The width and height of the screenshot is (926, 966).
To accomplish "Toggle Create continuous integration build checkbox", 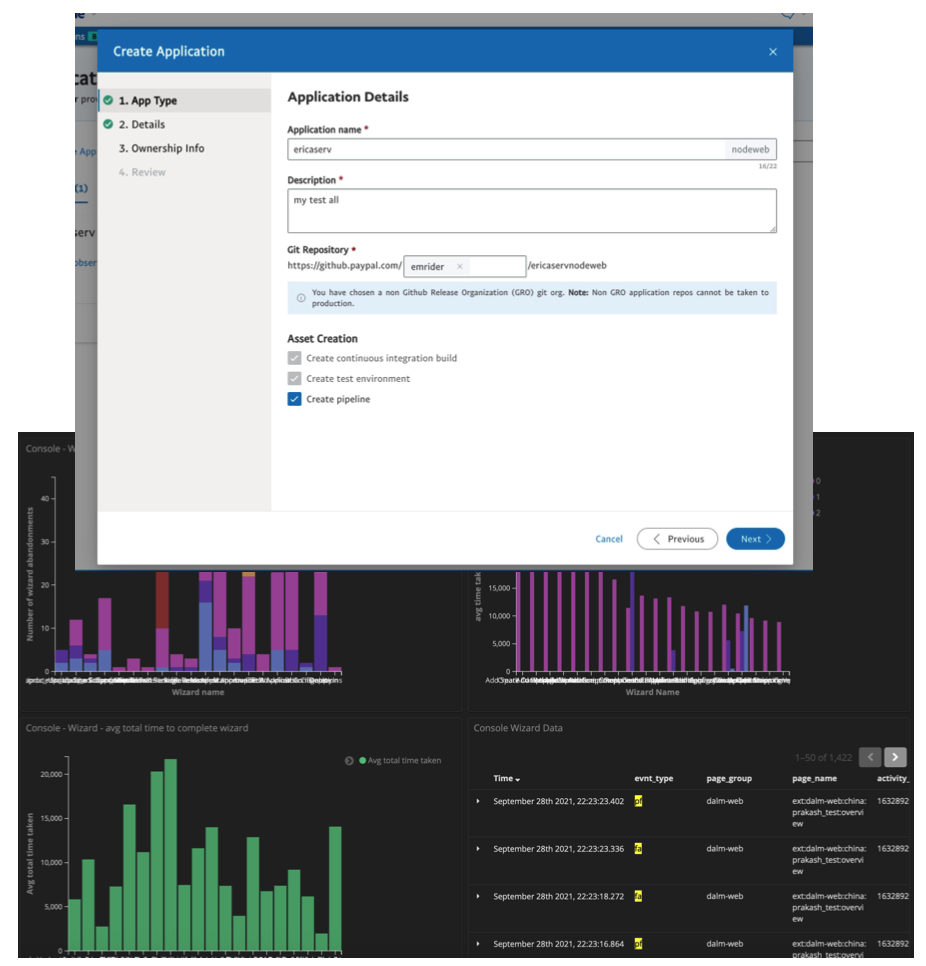I will (294, 358).
